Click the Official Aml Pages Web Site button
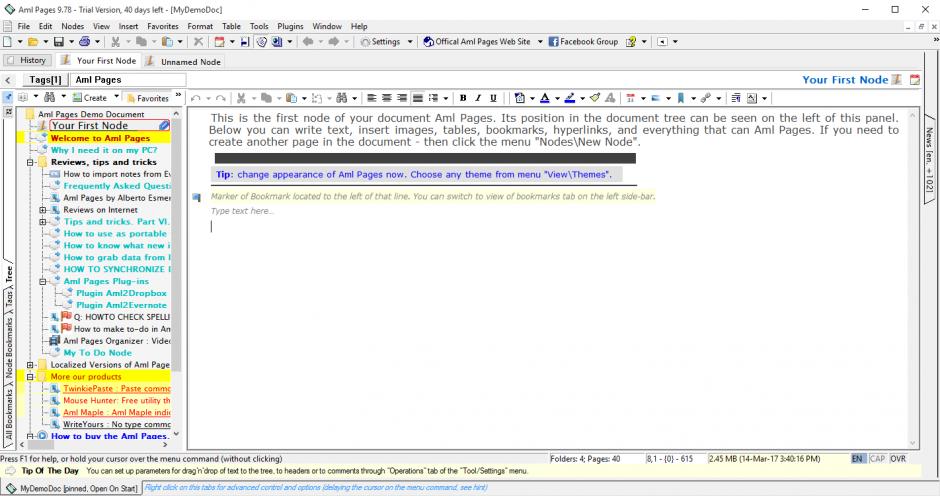The width and height of the screenshot is (940, 496). tap(477, 41)
